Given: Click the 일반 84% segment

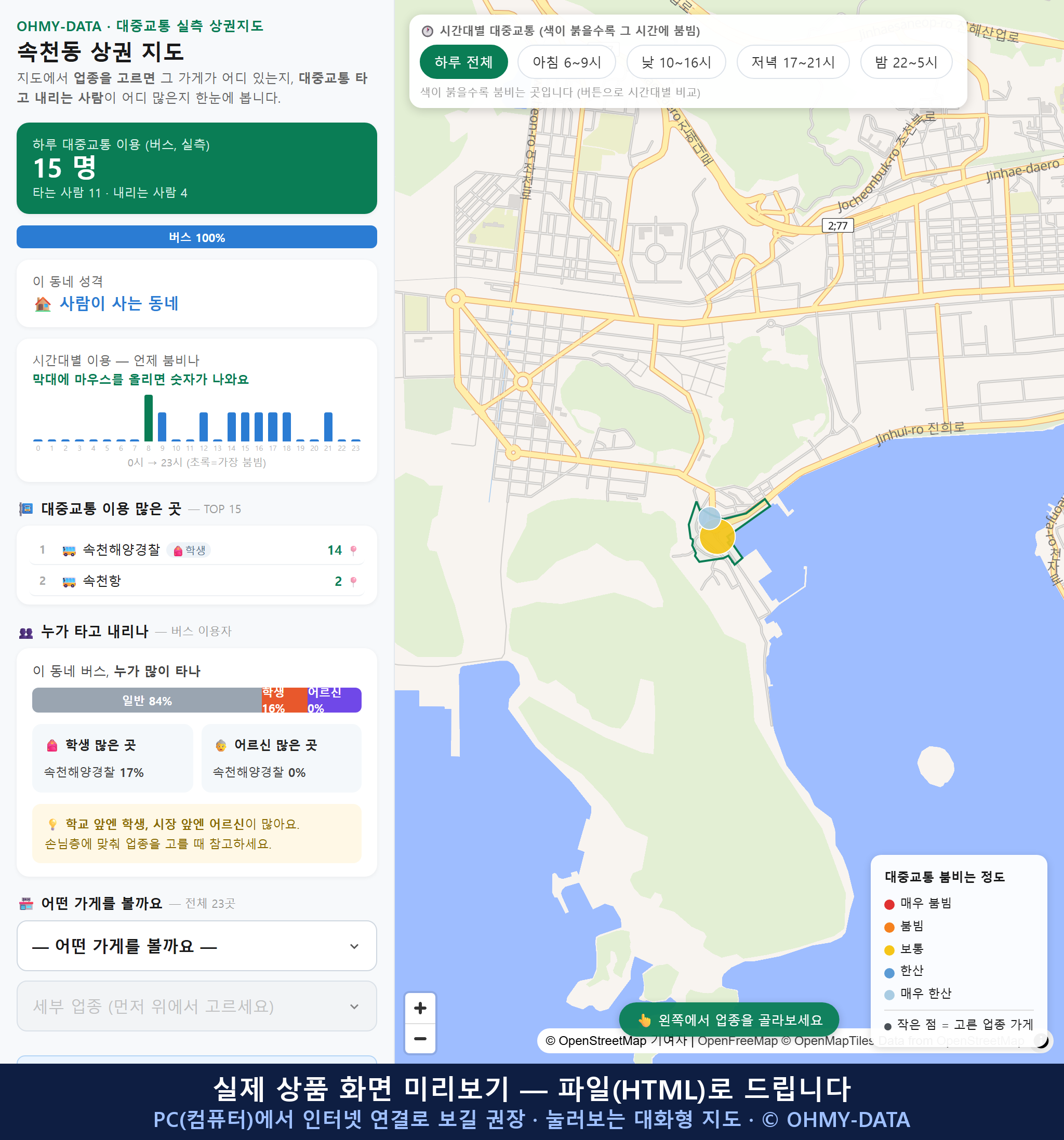Looking at the screenshot, I should pyautogui.click(x=147, y=700).
